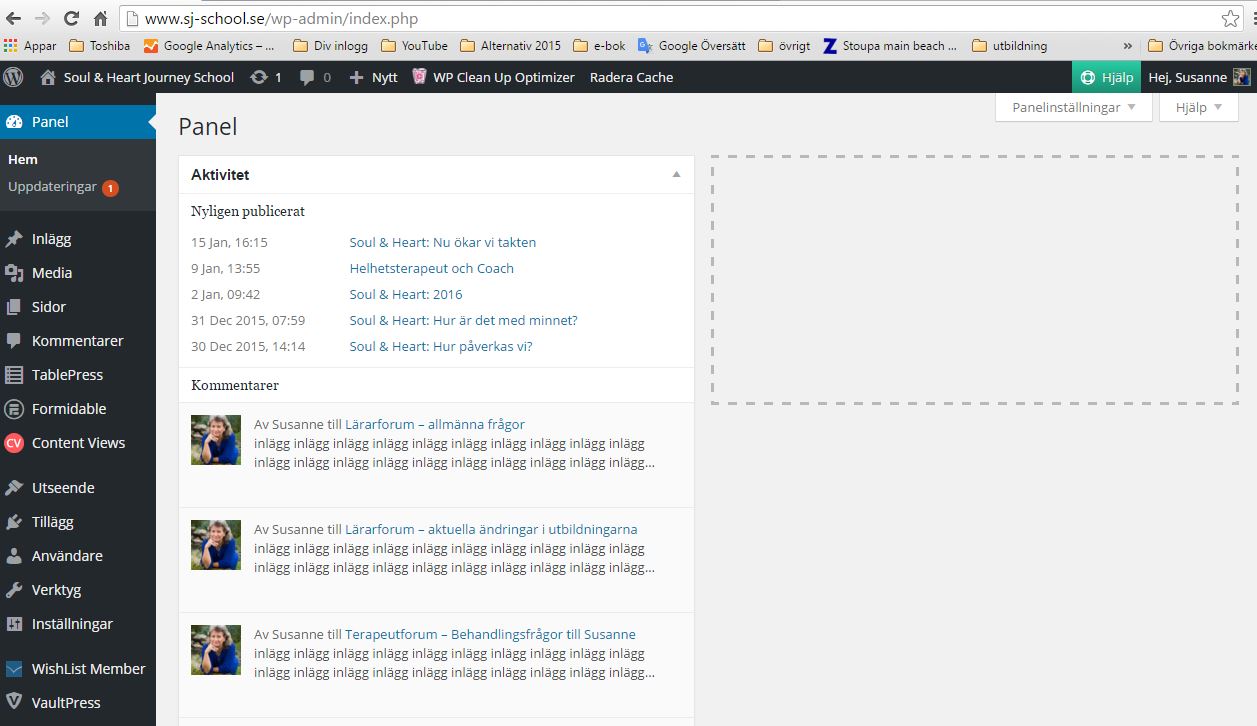Open post 'Helhetsterapeut och Coach'

(431, 268)
